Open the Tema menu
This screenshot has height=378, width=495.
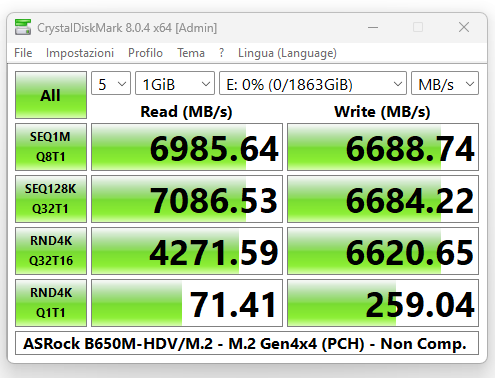click(191, 53)
